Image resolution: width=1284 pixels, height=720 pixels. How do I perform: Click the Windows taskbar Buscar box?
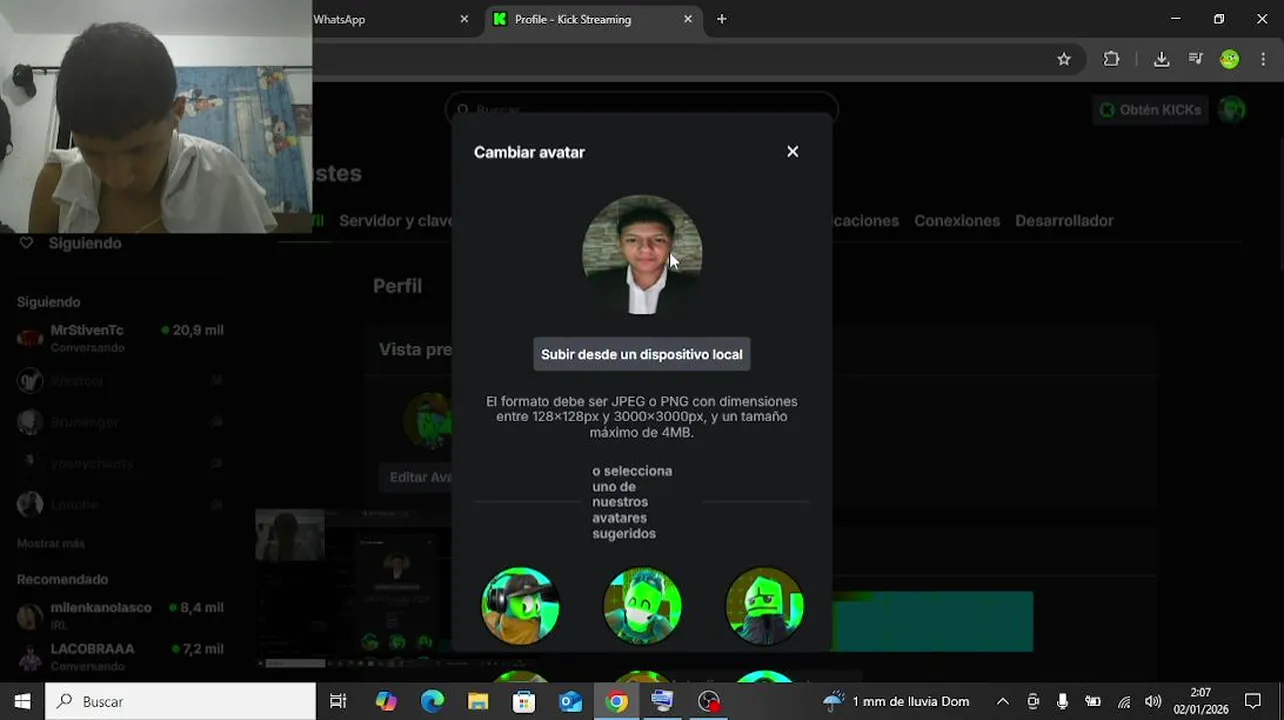[x=180, y=701]
